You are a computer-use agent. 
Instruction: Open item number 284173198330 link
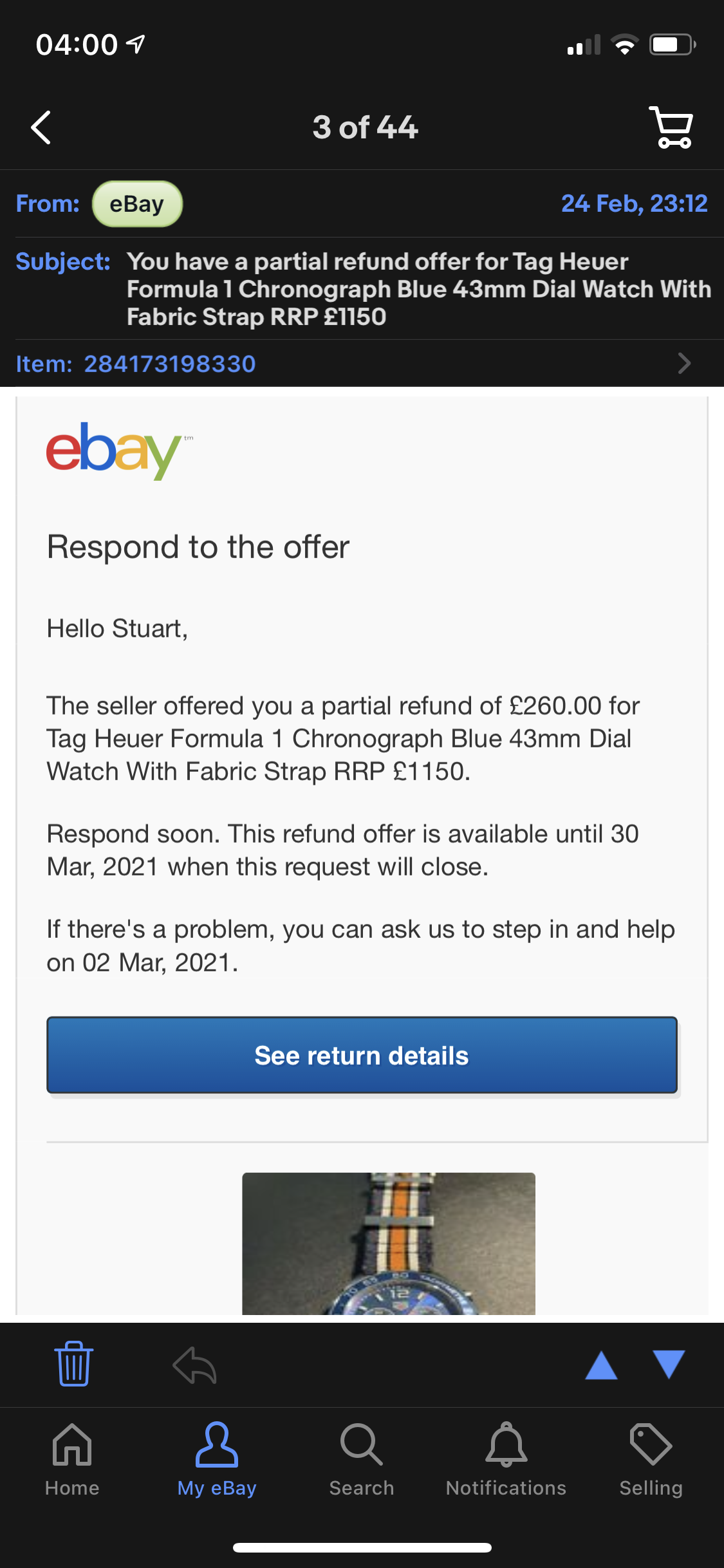[170, 364]
